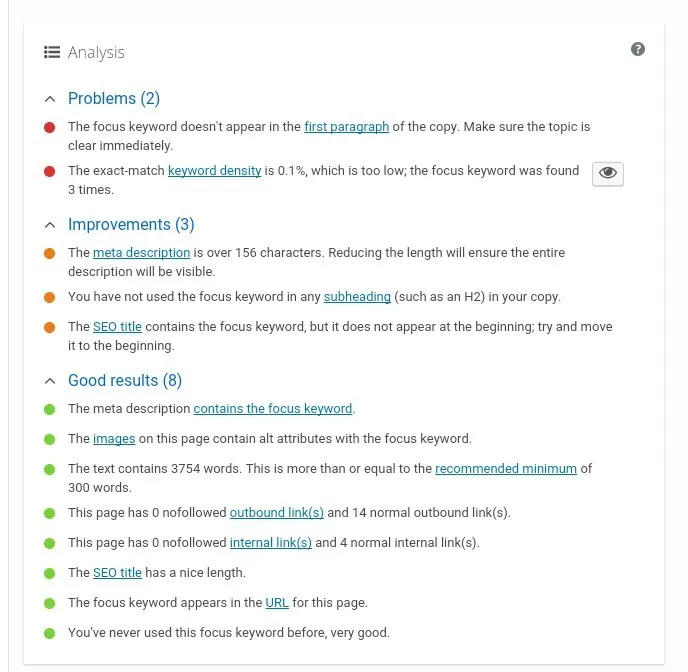The width and height of the screenshot is (688, 672).
Task: Collapse the Good results (8) section
Action: [x=50, y=381]
